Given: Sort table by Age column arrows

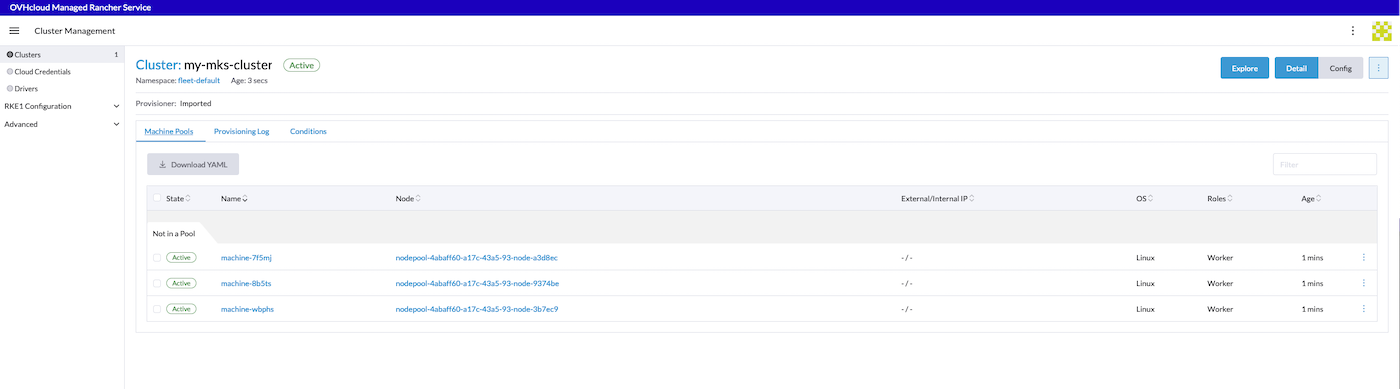Looking at the screenshot, I should (1319, 198).
